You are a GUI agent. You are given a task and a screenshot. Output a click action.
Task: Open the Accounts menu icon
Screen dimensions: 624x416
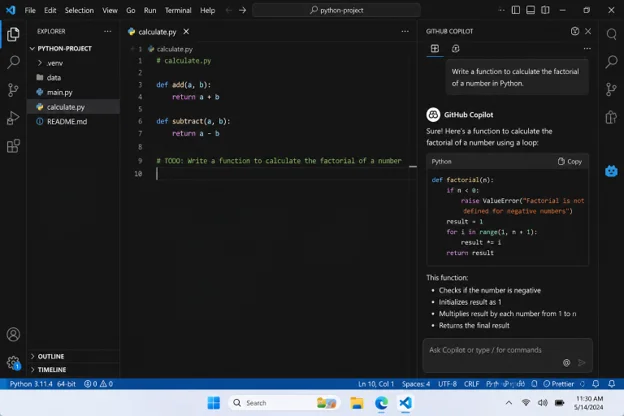pyautogui.click(x=13, y=334)
